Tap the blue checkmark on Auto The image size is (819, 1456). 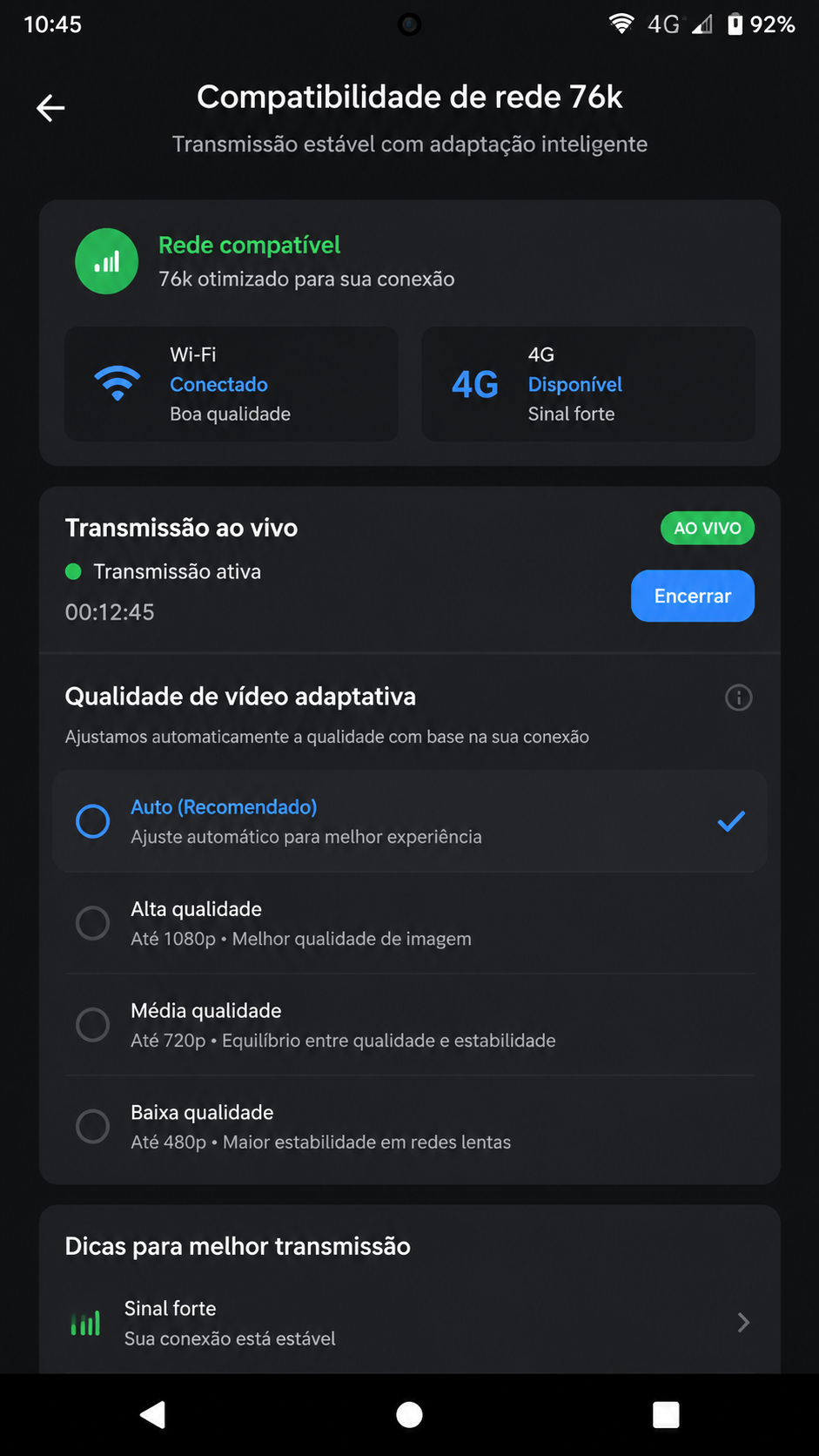pos(731,821)
